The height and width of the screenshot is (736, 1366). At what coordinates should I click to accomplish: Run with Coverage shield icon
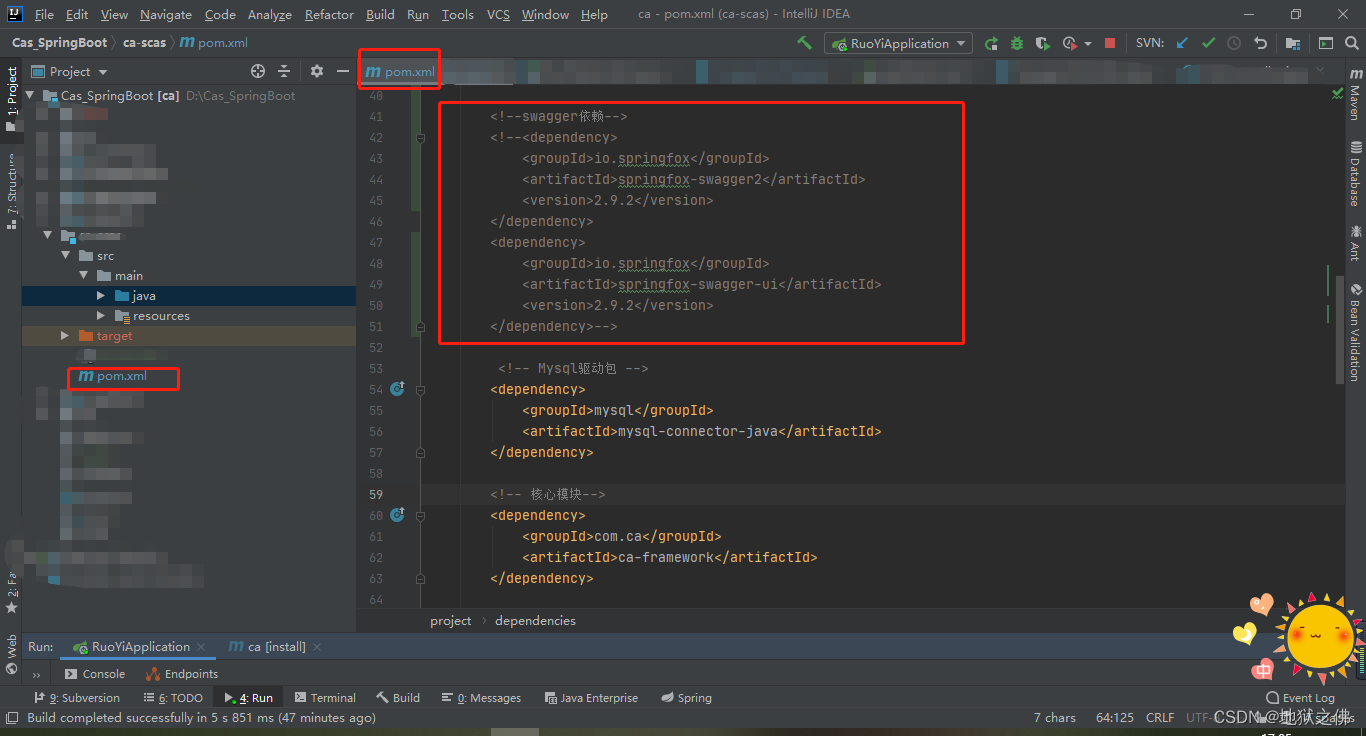coord(1043,43)
